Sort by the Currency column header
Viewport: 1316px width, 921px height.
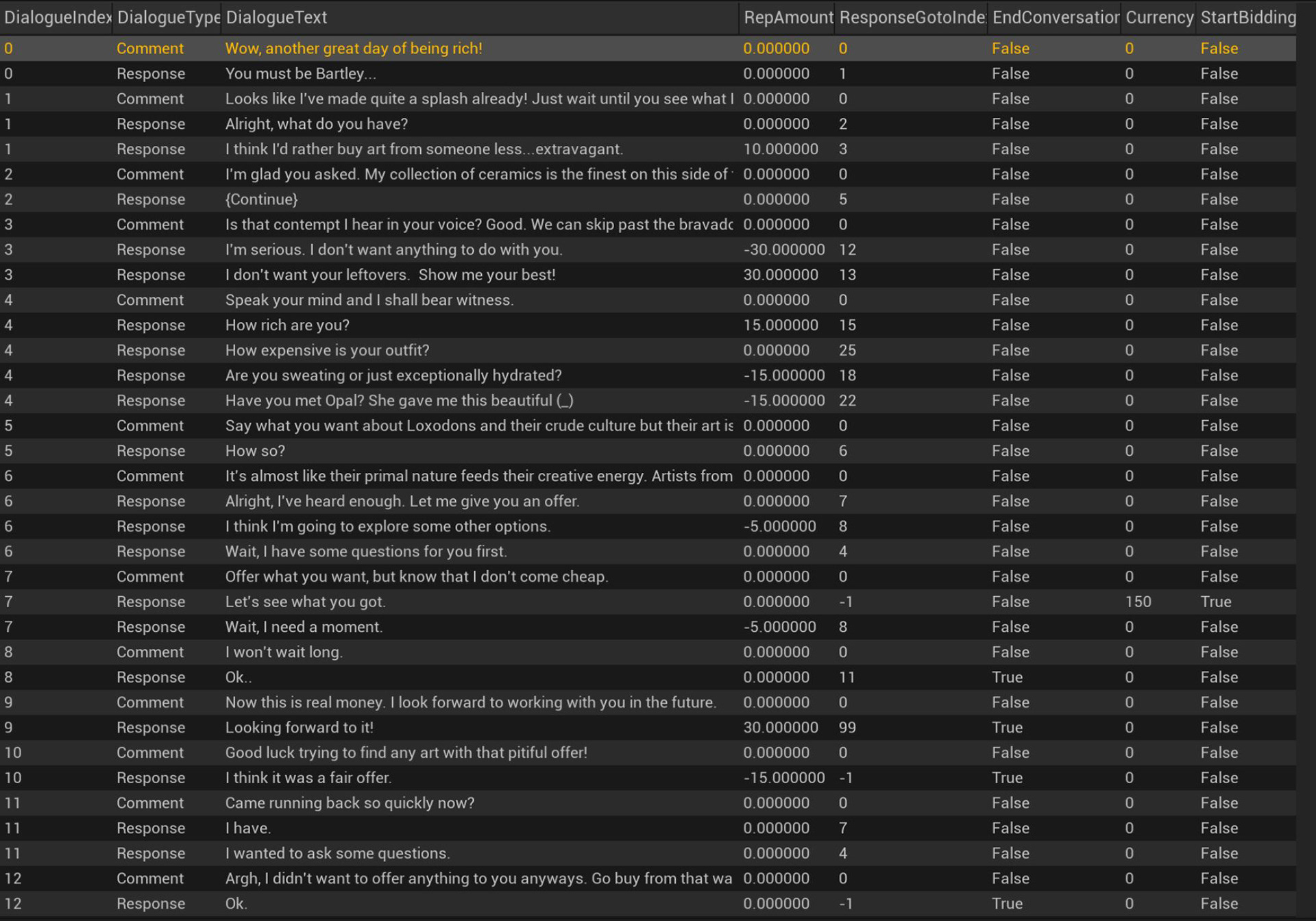pyautogui.click(x=1159, y=17)
